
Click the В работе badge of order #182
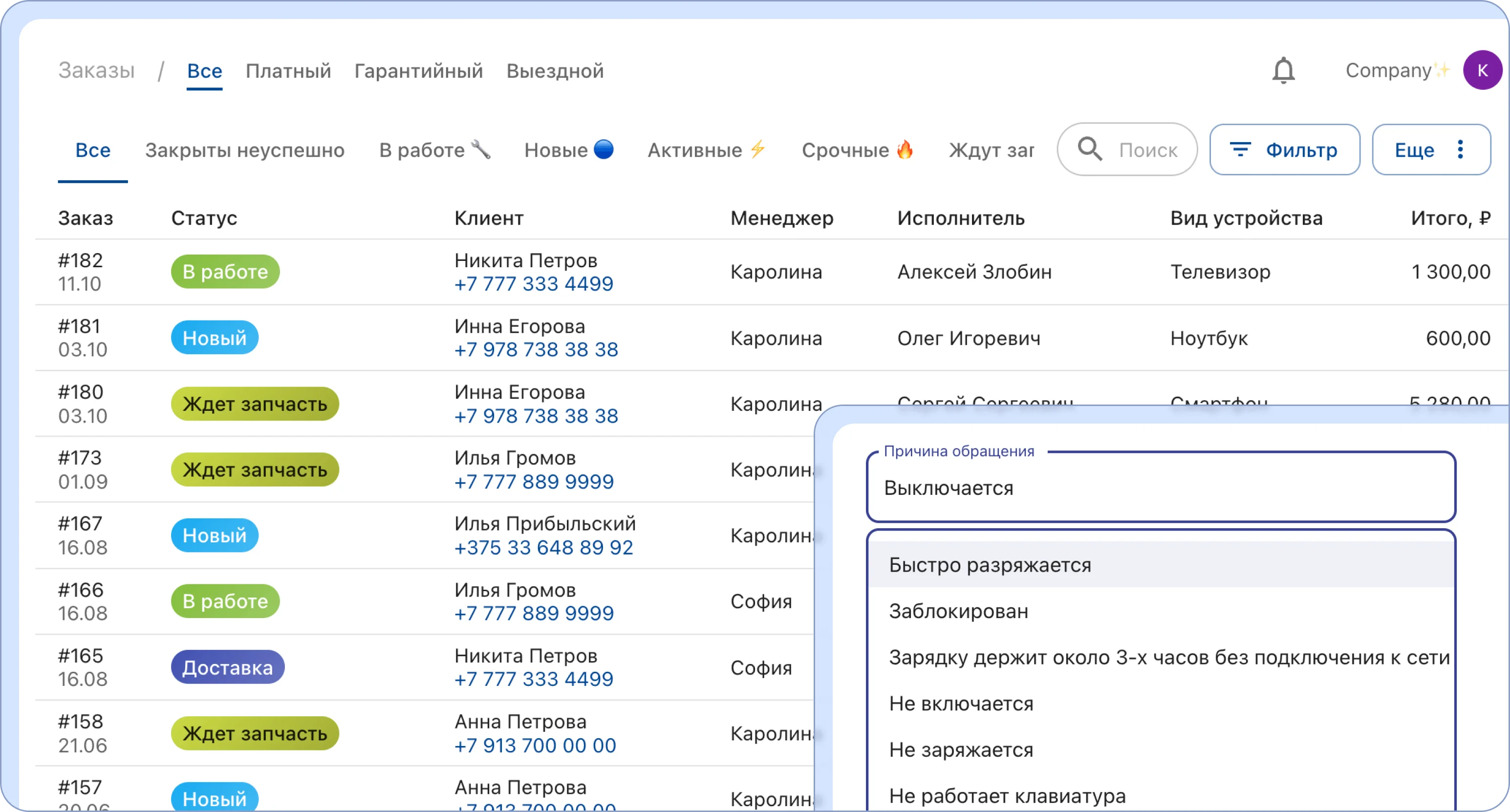tap(225, 272)
